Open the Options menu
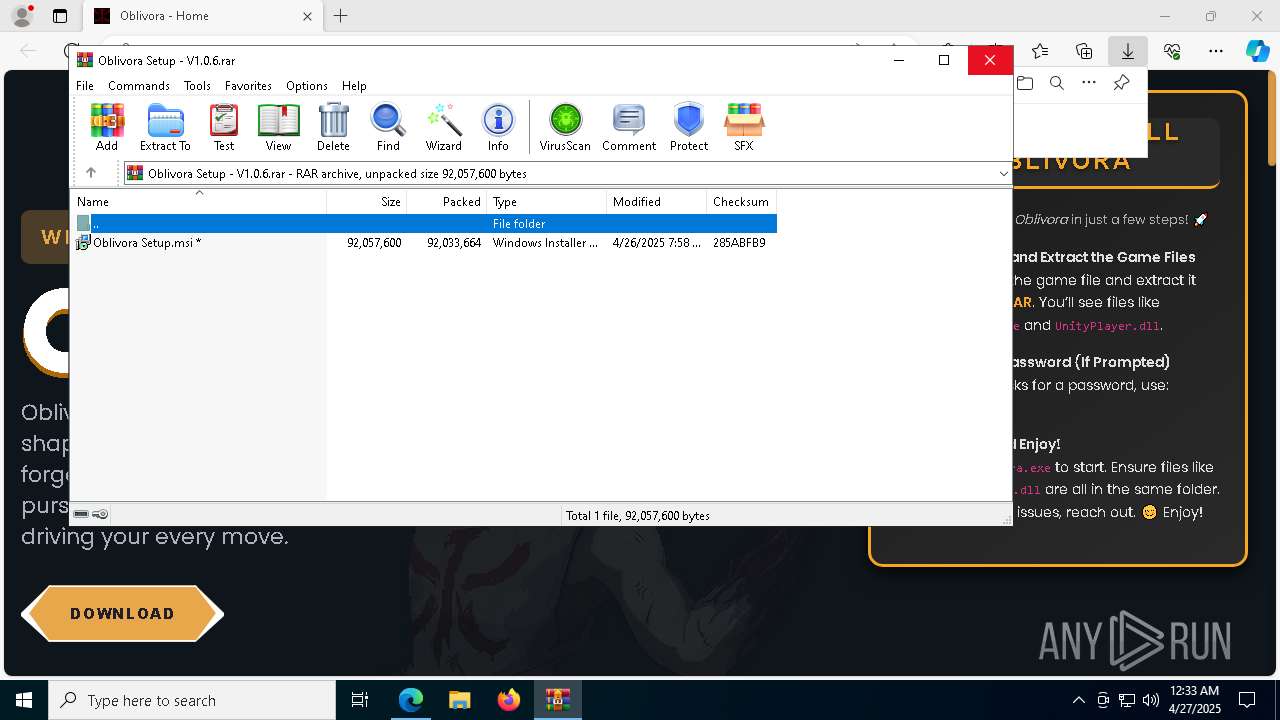Image resolution: width=1280 pixels, height=720 pixels. click(x=306, y=86)
